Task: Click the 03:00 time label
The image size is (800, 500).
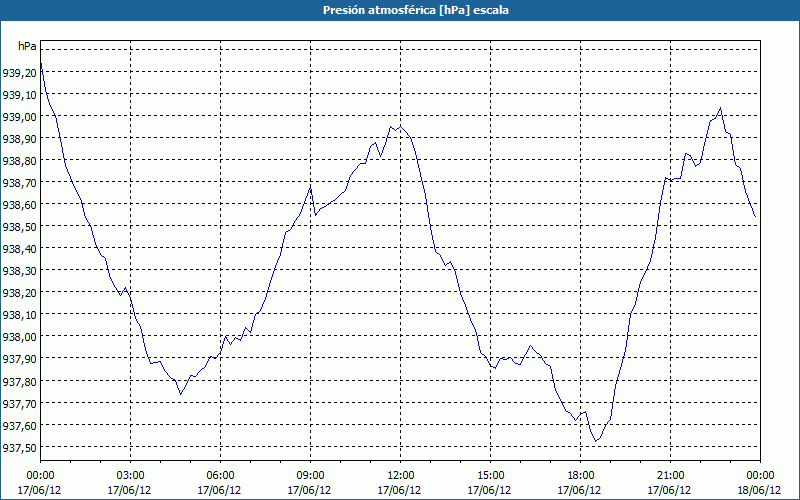Action: point(130,476)
